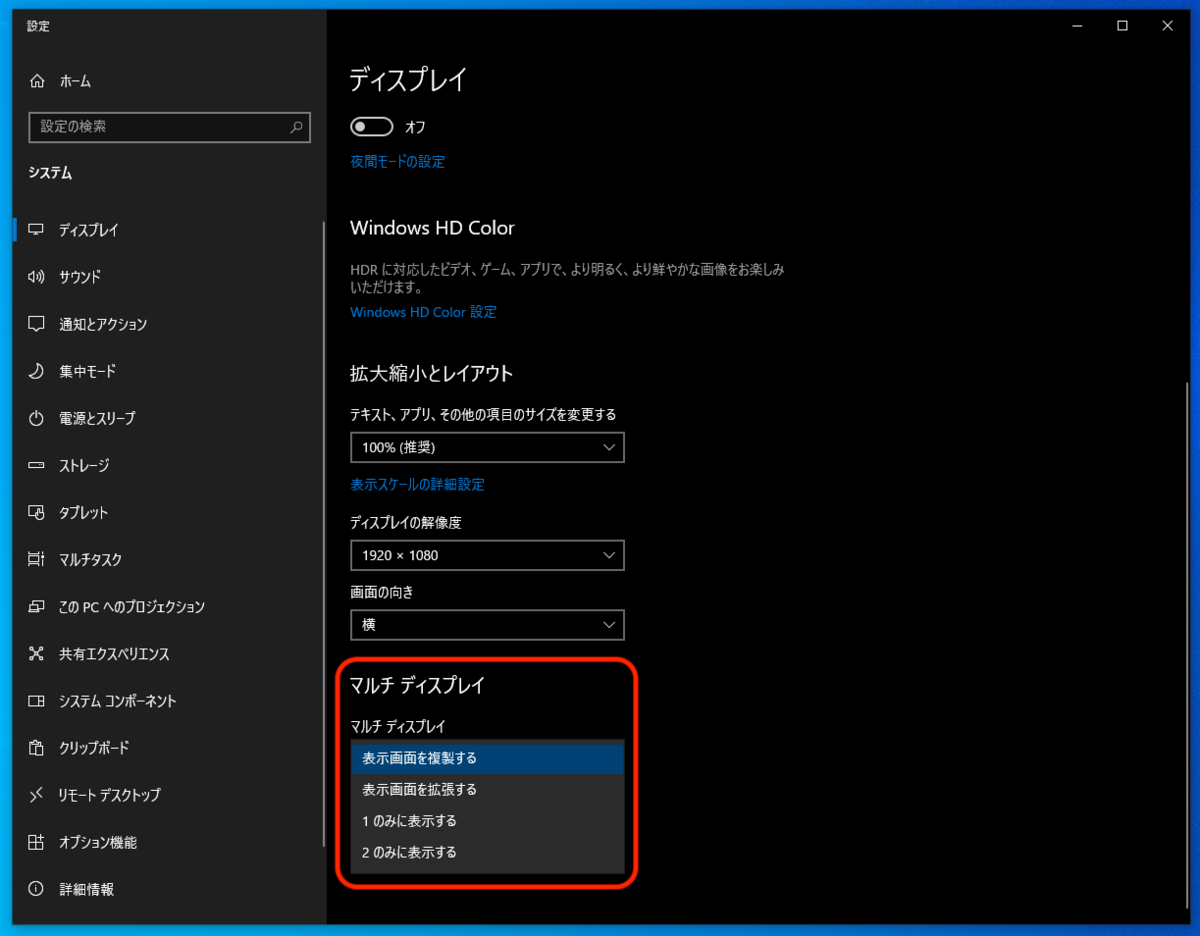Click the Projecting to this PC icon
1200x936 pixels.
click(37, 607)
